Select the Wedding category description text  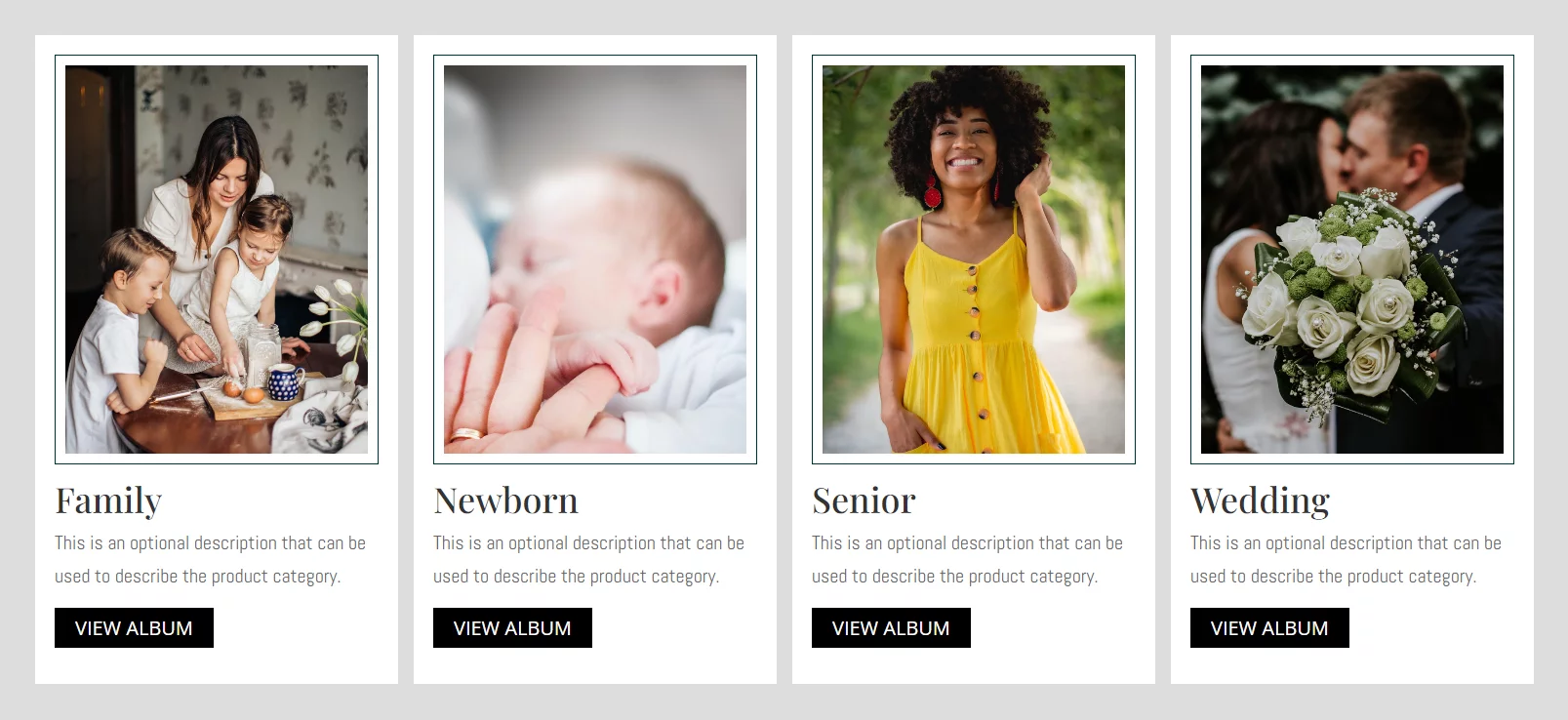[x=1346, y=560]
